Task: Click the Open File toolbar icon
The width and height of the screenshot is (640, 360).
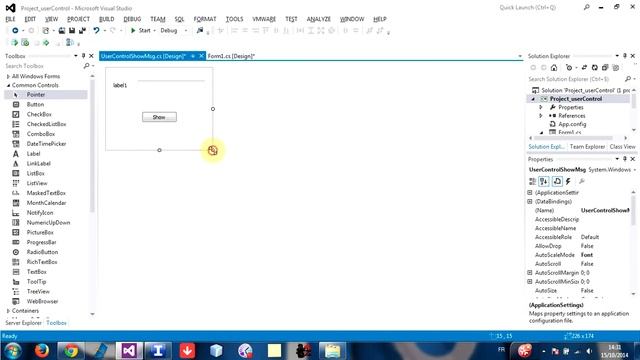Action: click(62, 31)
